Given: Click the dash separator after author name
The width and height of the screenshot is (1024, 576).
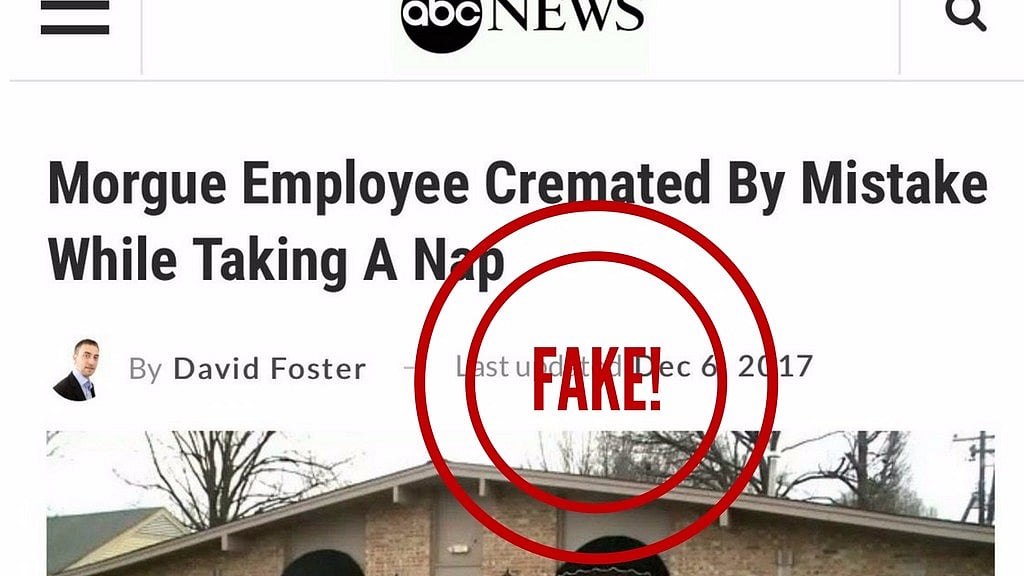Looking at the screenshot, I should [409, 368].
